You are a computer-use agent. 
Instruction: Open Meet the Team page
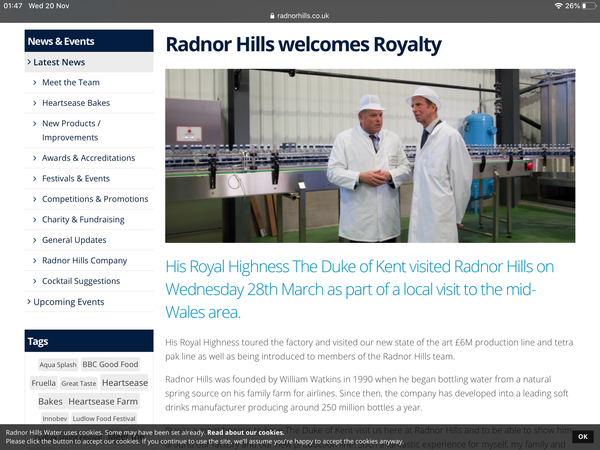tap(71, 82)
